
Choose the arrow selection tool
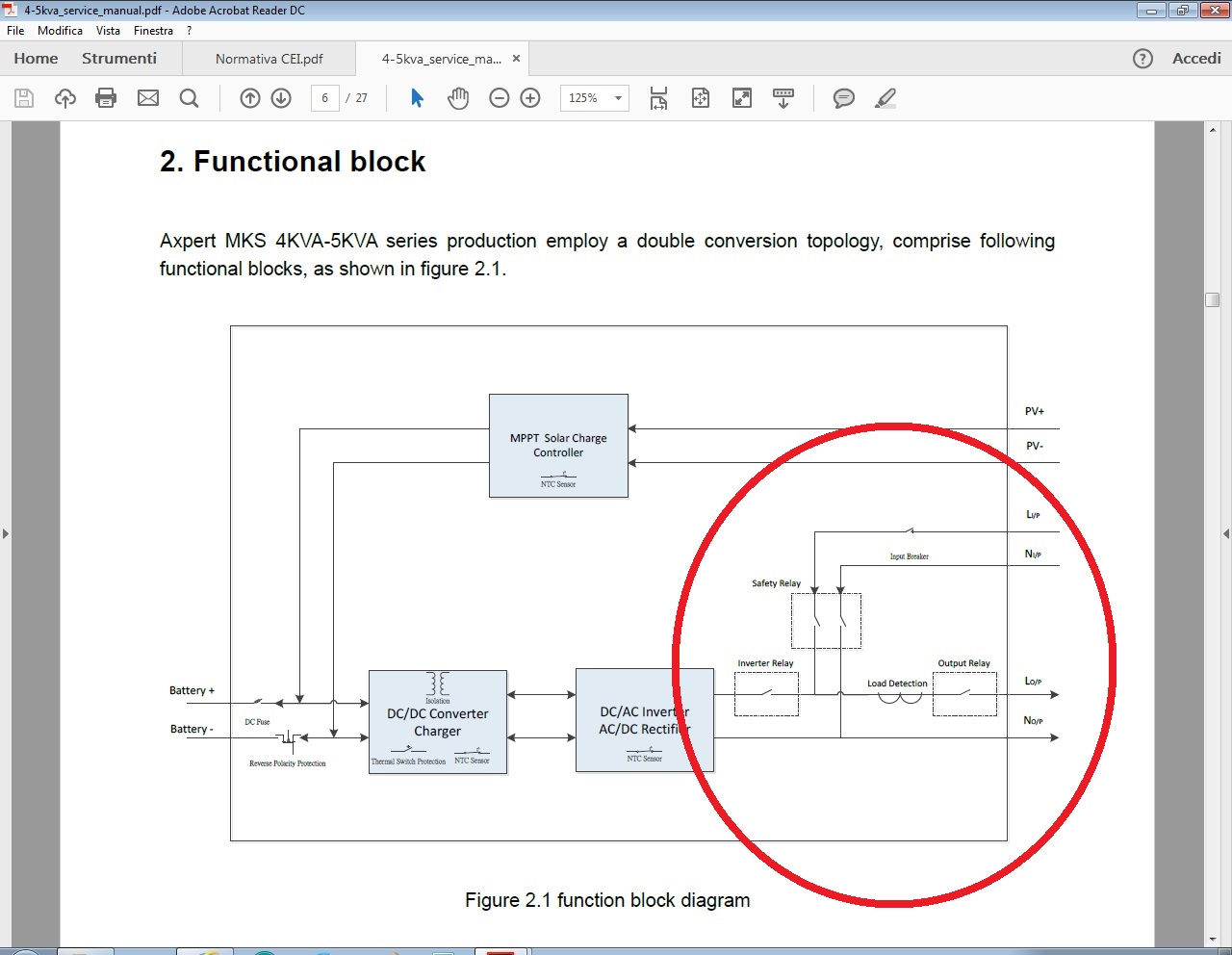[417, 98]
